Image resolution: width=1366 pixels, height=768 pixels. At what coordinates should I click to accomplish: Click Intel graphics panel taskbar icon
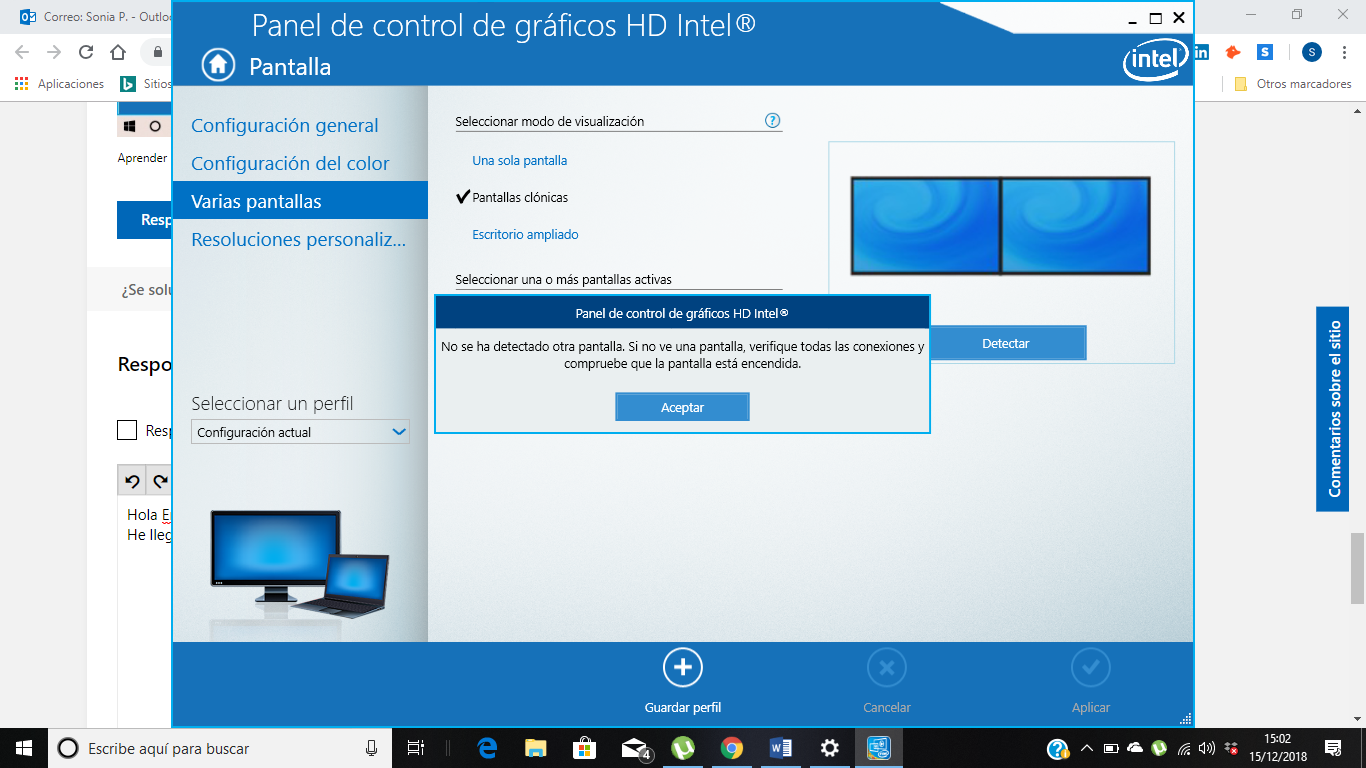[879, 748]
